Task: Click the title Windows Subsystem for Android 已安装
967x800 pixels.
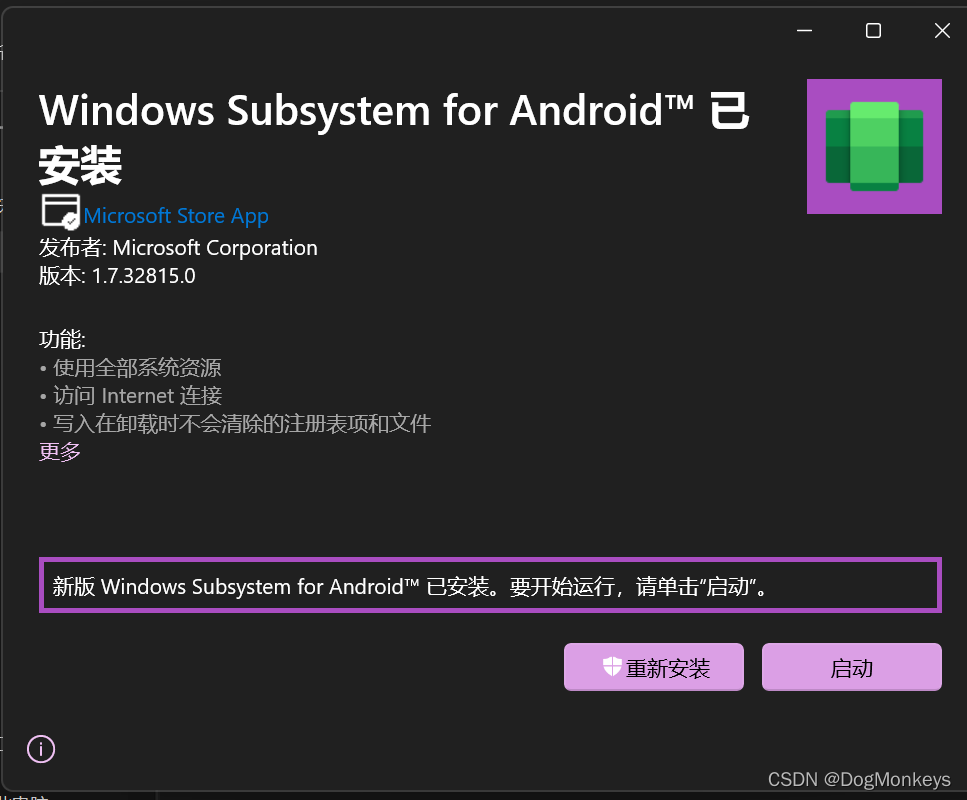Action: (x=395, y=138)
